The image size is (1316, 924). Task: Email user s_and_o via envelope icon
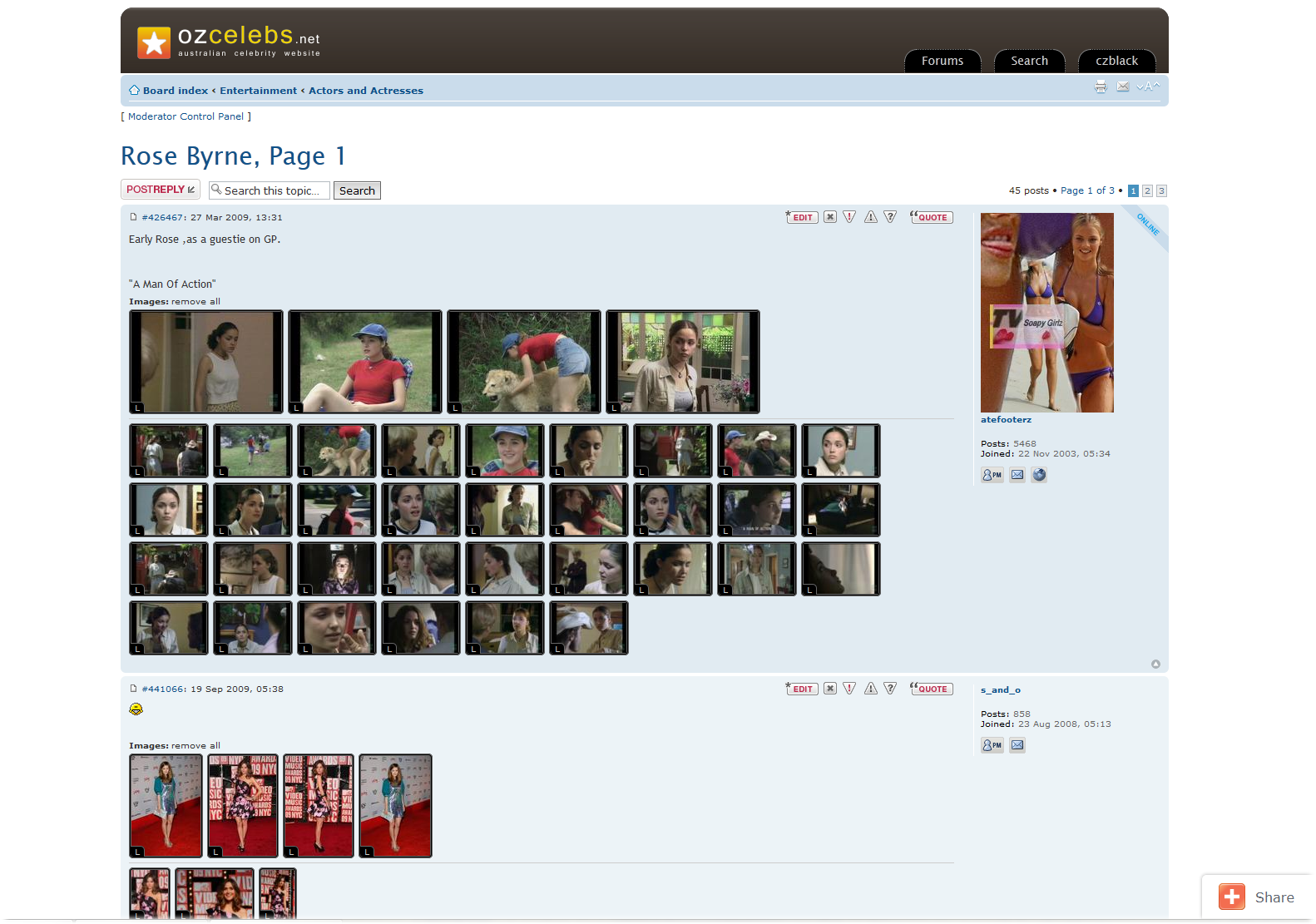pyautogui.click(x=1017, y=745)
